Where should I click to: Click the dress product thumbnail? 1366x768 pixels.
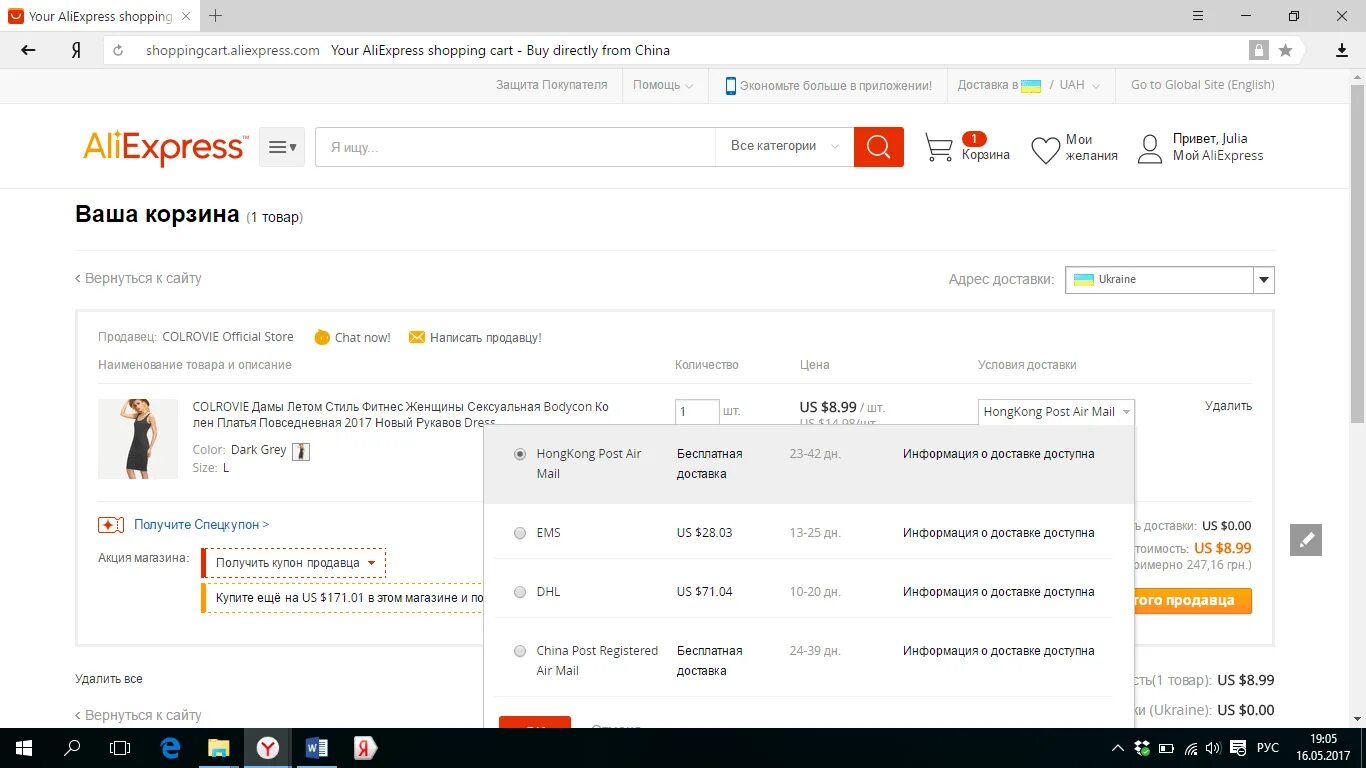[138, 439]
